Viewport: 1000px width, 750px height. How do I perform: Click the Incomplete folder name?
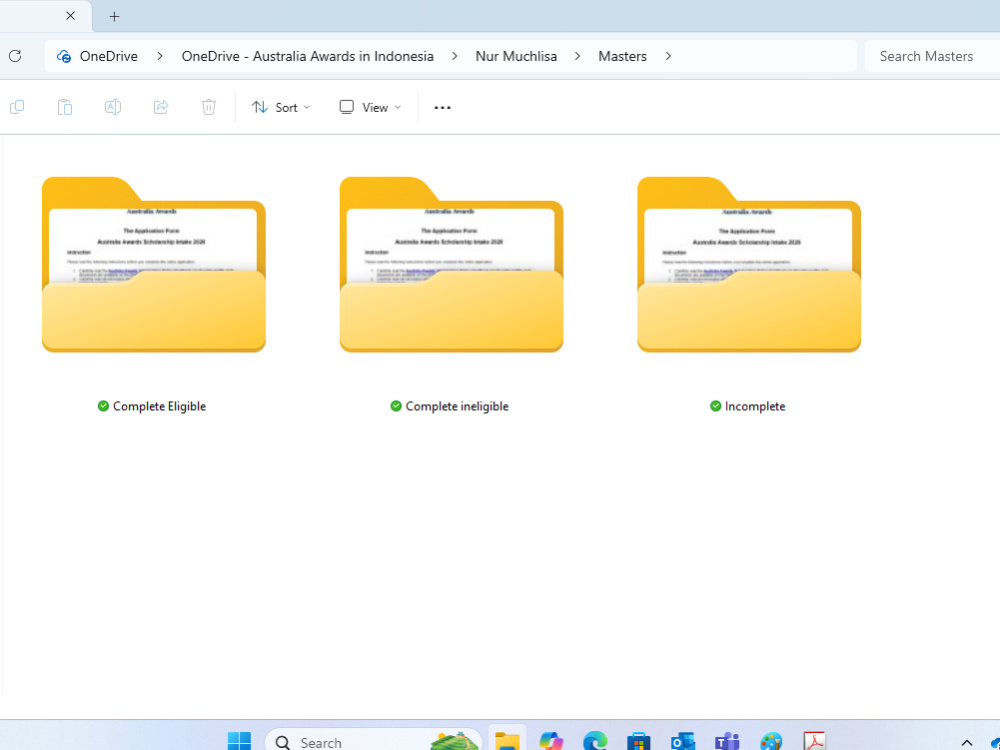(x=755, y=406)
